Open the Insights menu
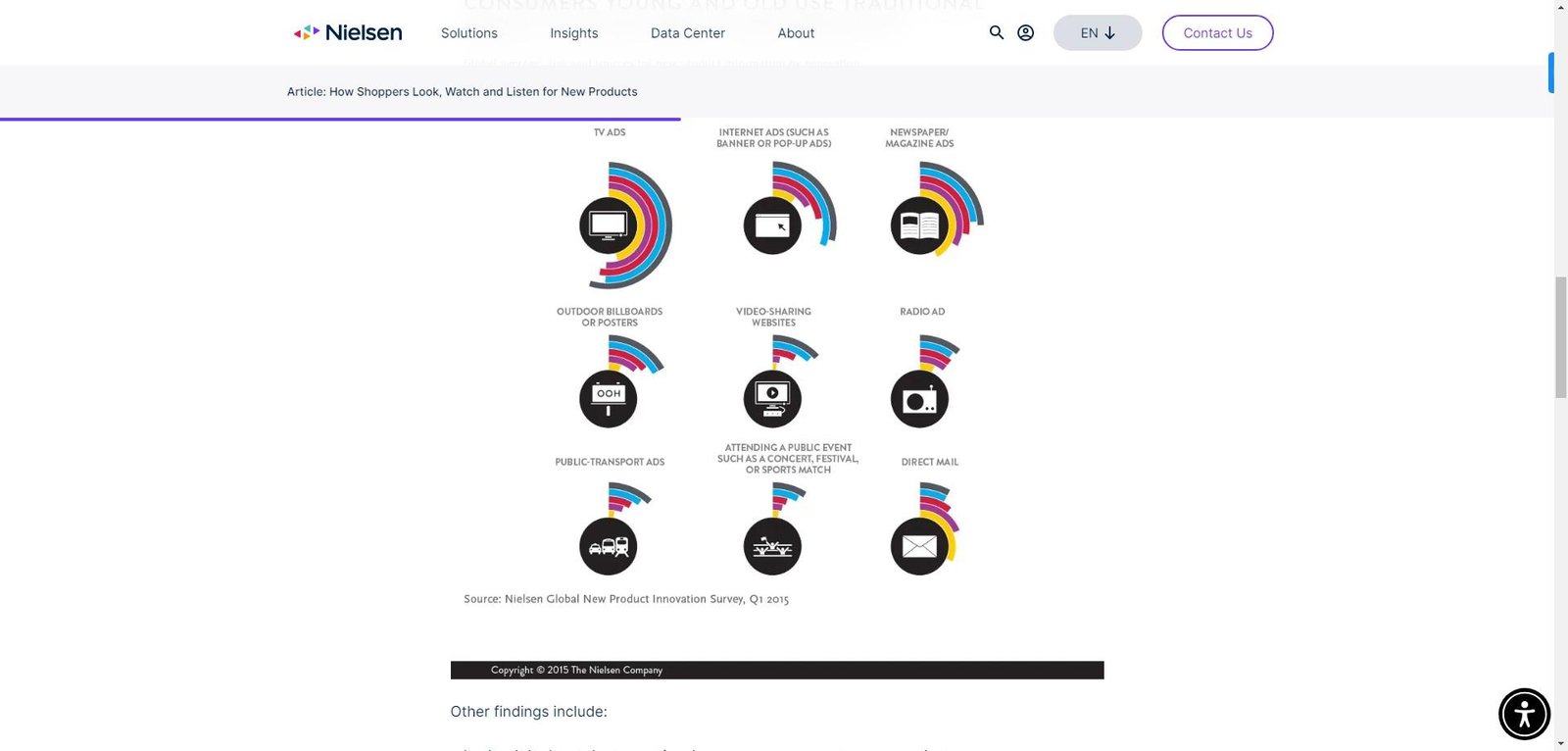Image resolution: width=1568 pixels, height=751 pixels. 574,33
